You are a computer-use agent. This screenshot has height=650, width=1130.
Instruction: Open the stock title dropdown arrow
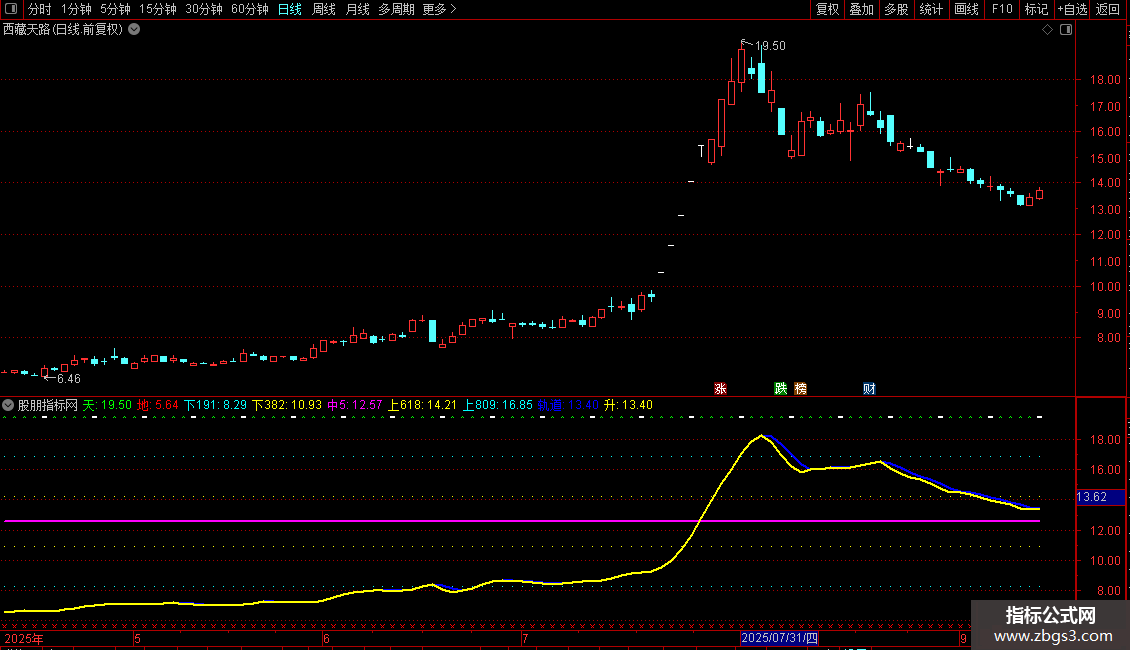(x=134, y=30)
